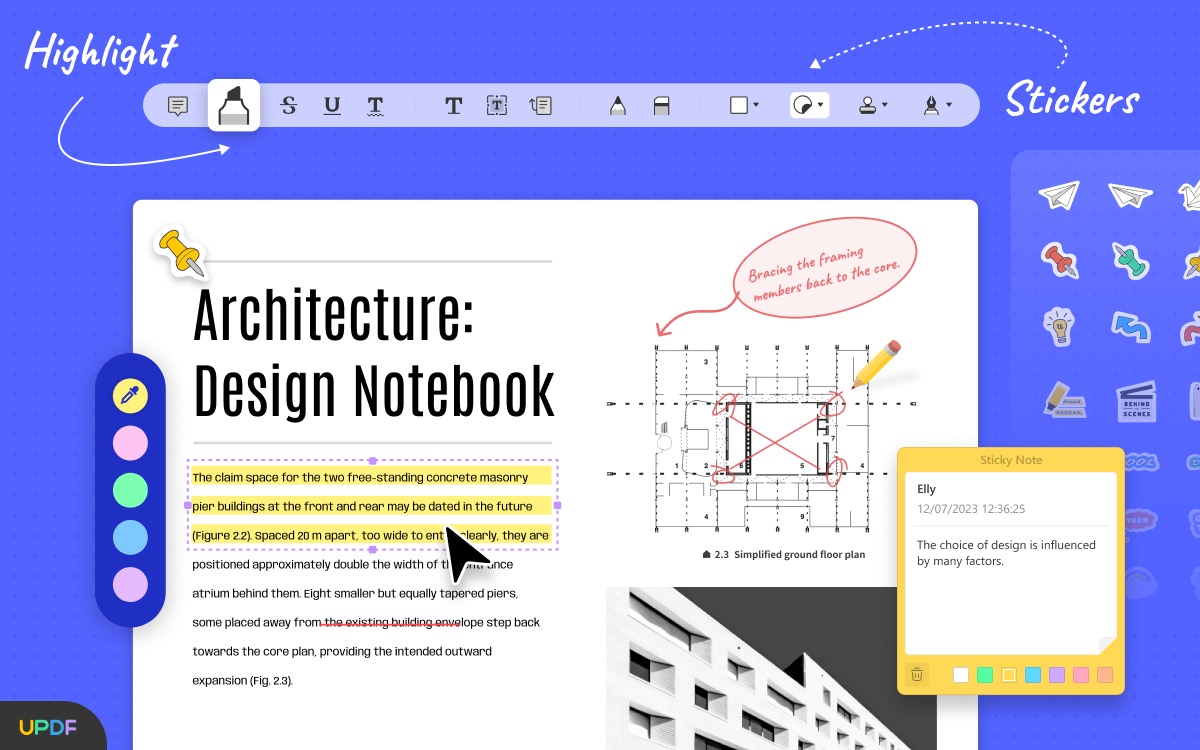1200x750 pixels.
Task: Select the Pencil drawing tool
Action: coord(617,104)
